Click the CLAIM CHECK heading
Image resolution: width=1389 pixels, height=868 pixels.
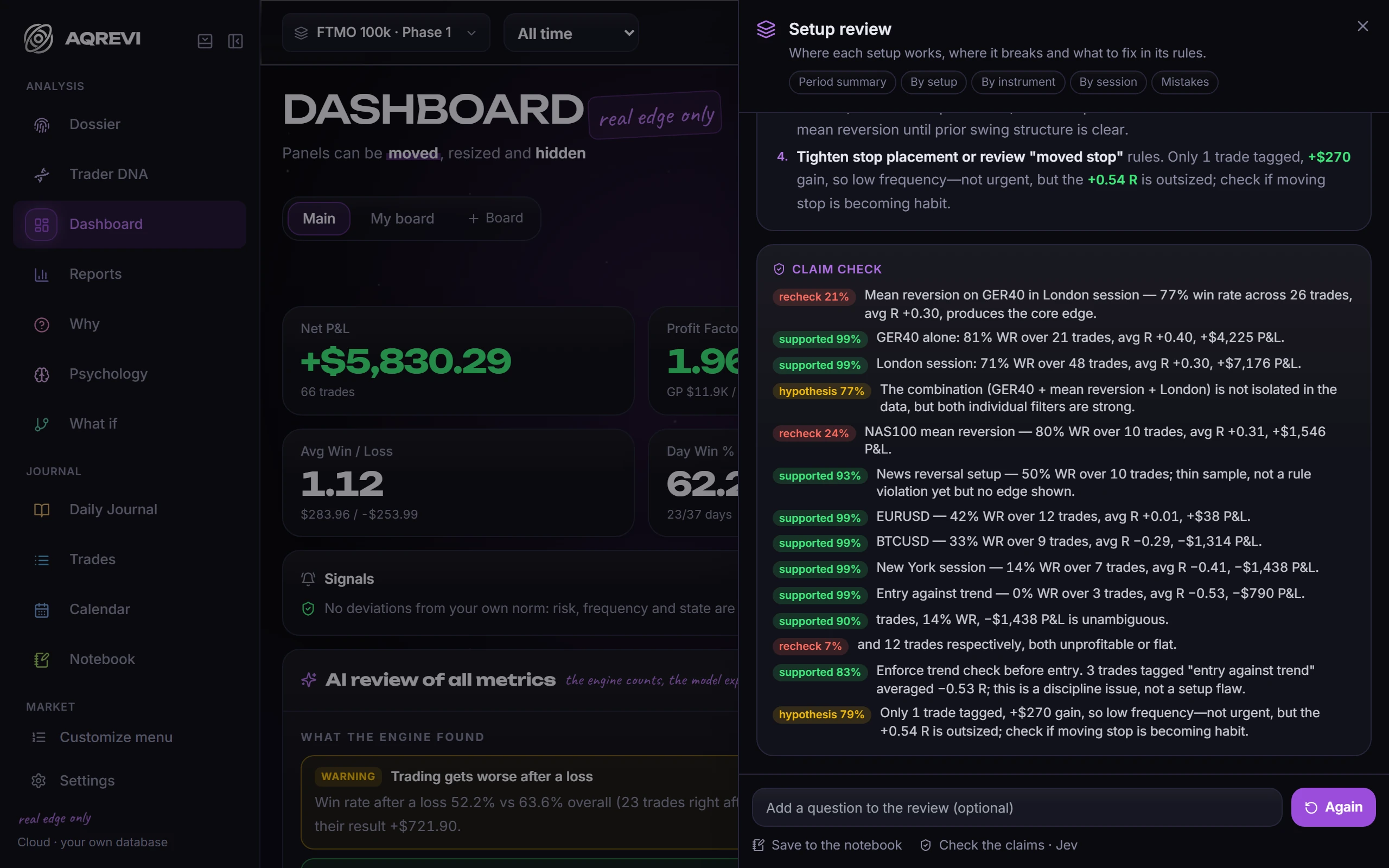point(836,269)
